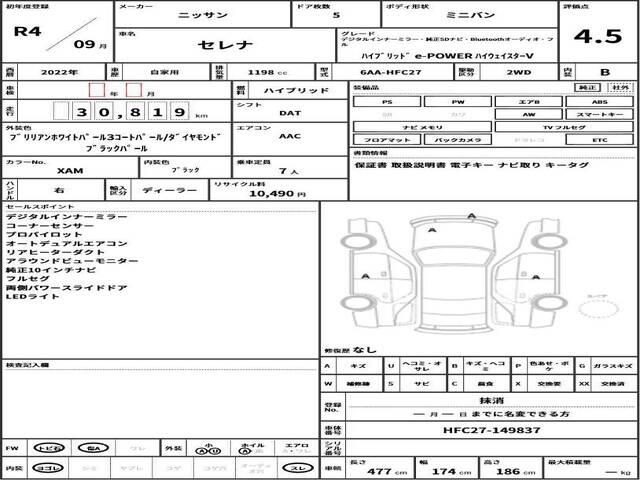The height and width of the screenshot is (480, 640).
Task: Click the empty red inspection year box
Action: coord(97,90)
